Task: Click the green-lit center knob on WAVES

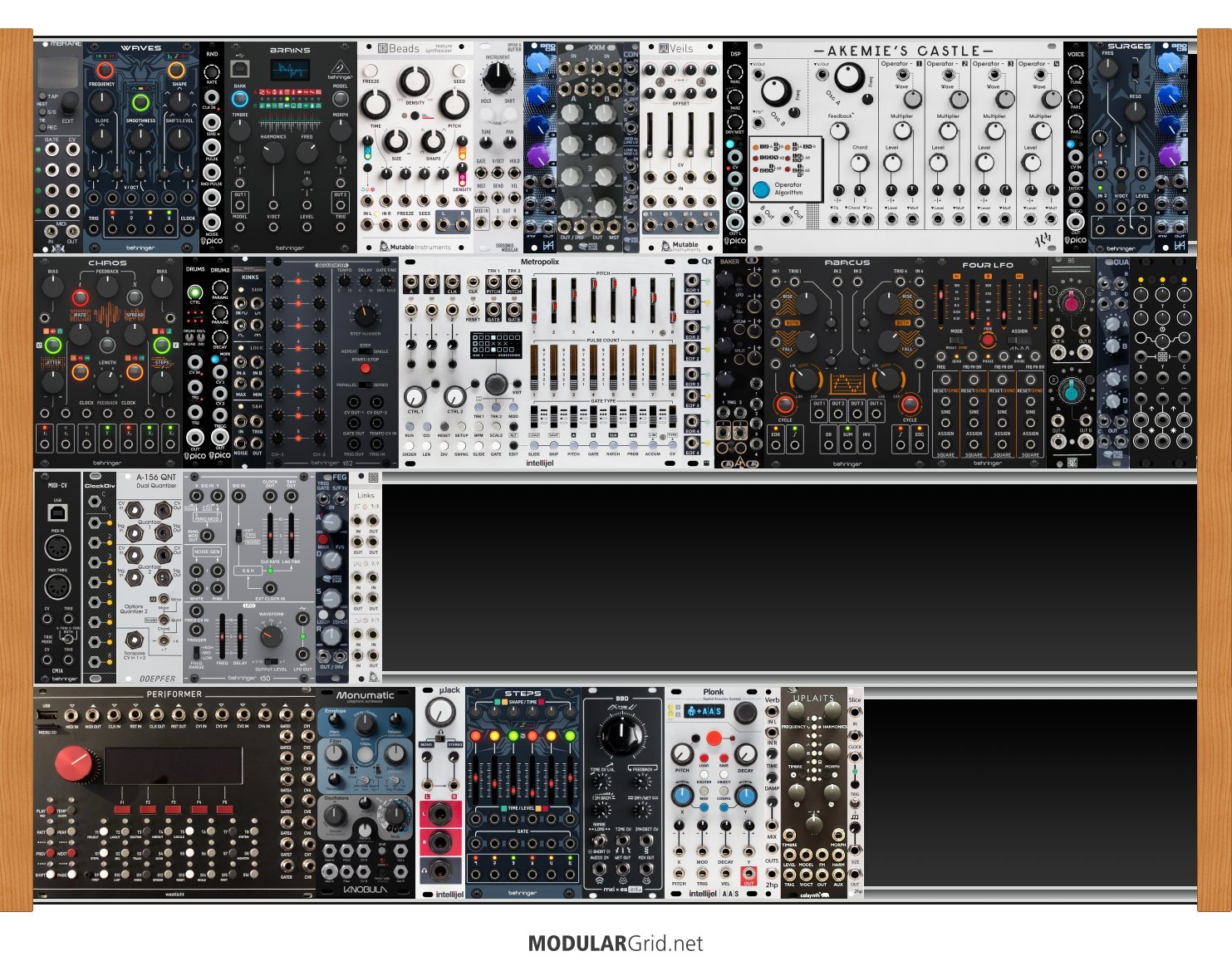Action: coord(140,103)
